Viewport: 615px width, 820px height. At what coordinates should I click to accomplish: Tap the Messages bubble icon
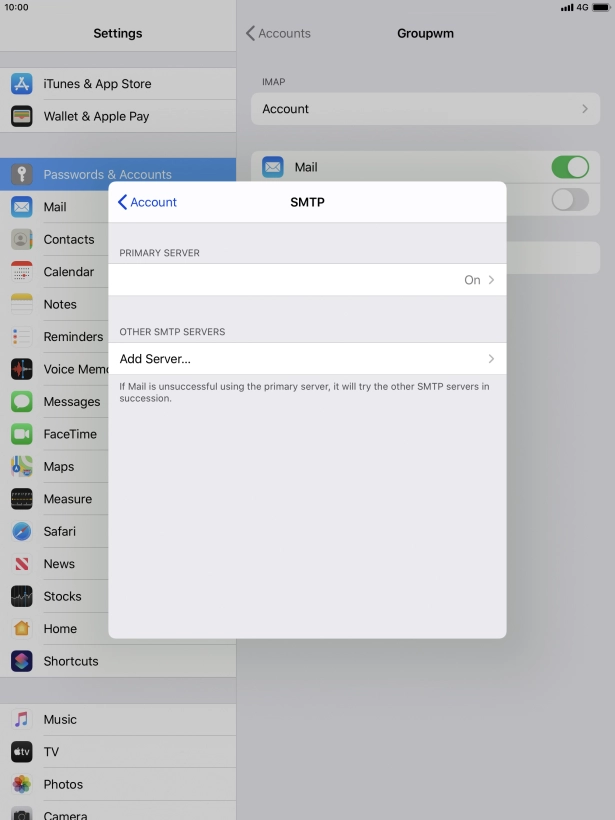click(22, 401)
